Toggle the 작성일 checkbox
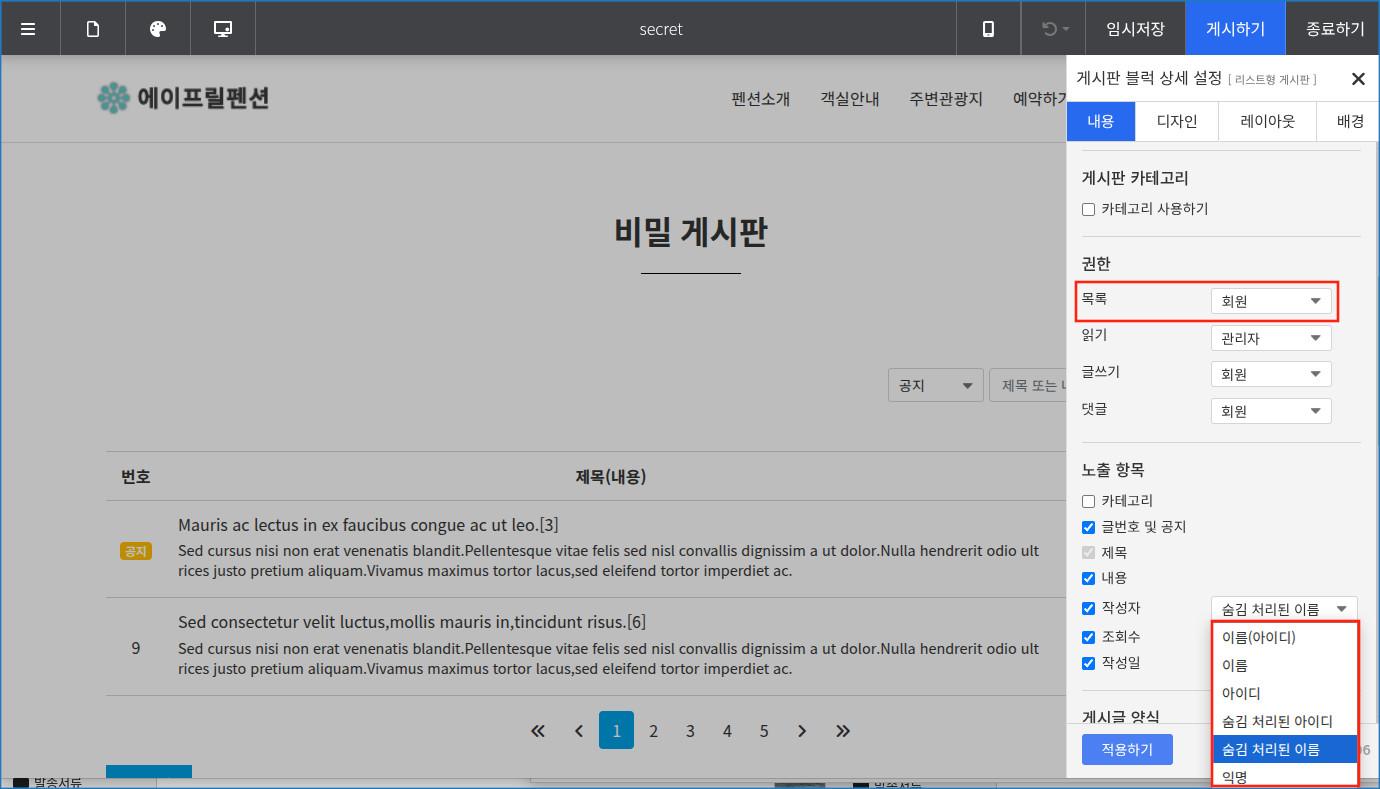This screenshot has height=789, width=1380. point(1089,663)
